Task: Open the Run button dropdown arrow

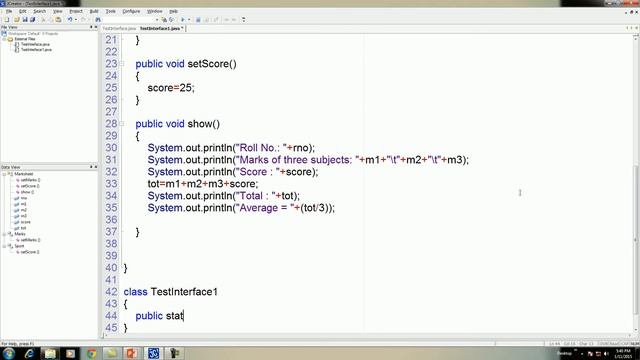Action: tap(189, 20)
